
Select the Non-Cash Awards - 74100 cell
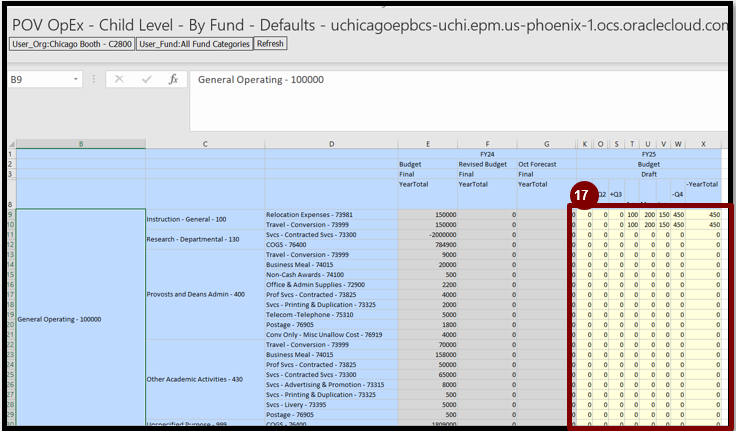pos(331,275)
